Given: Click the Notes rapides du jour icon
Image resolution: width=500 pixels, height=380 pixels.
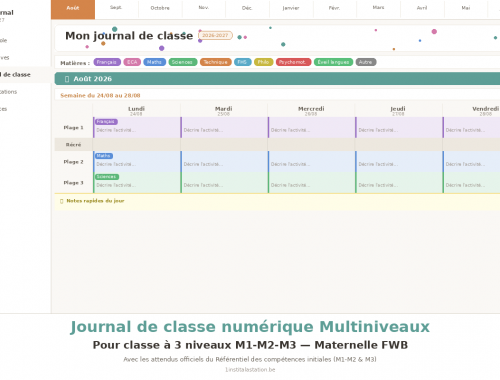Looking at the screenshot, I should [x=61, y=201].
